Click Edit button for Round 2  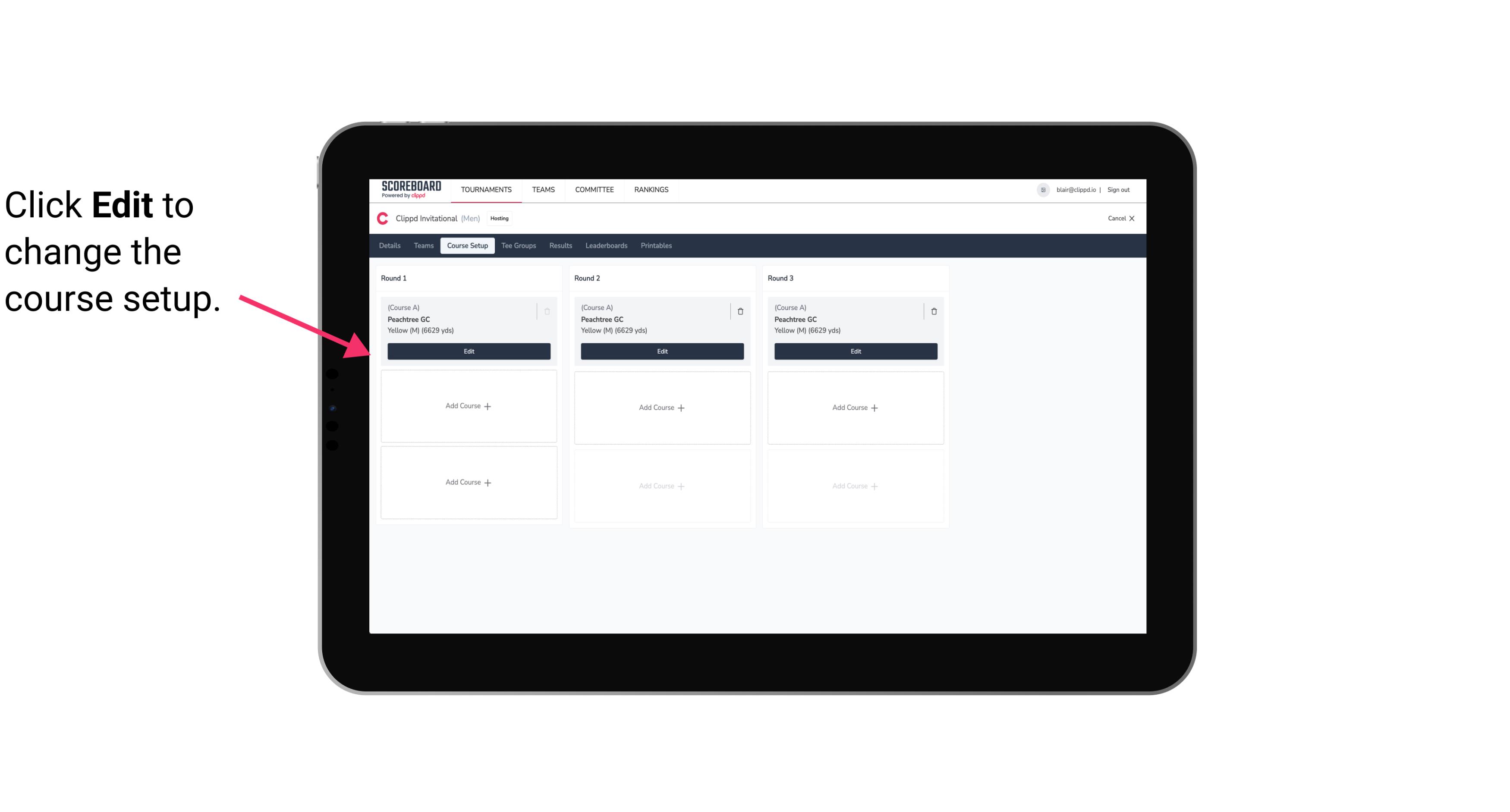[662, 350]
